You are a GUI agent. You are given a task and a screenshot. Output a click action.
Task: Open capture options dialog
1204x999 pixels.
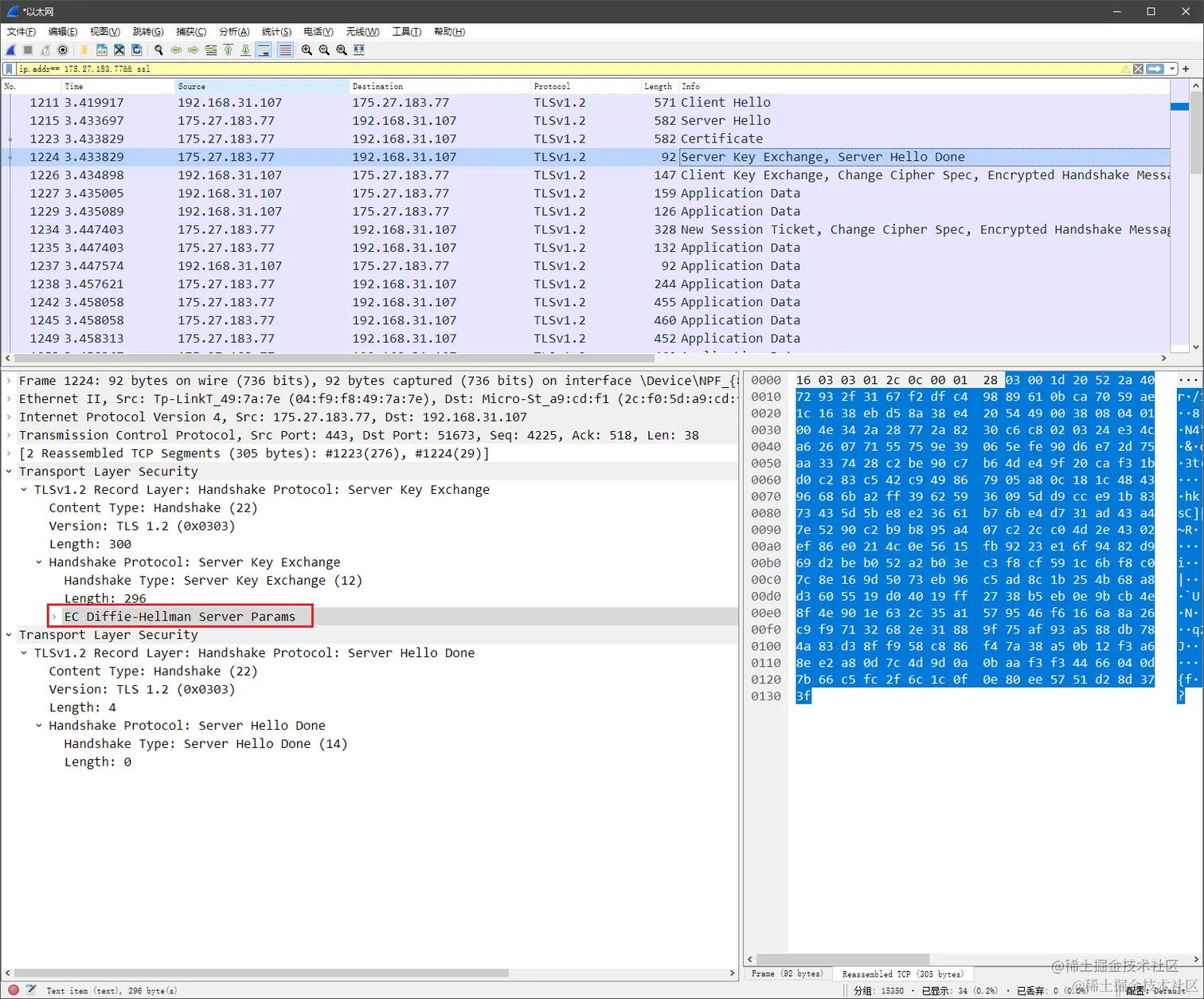63,50
